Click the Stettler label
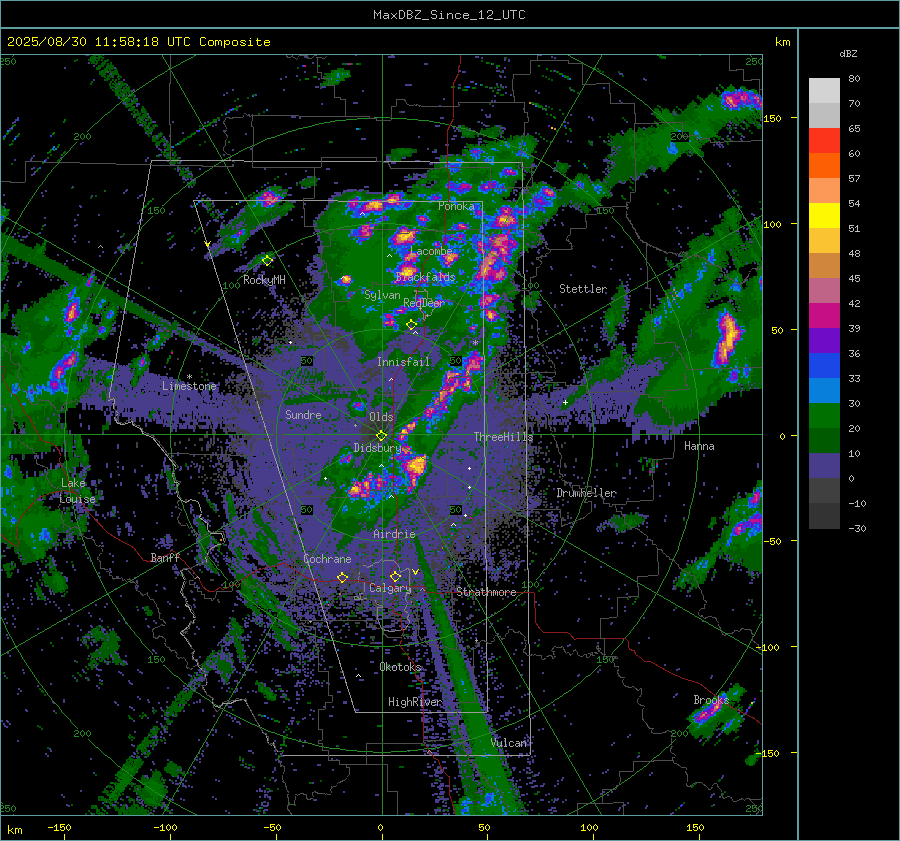The image size is (900, 841). (583, 289)
